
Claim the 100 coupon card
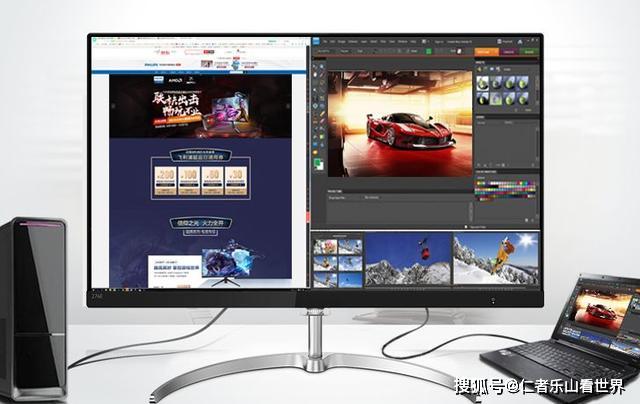pos(189,180)
